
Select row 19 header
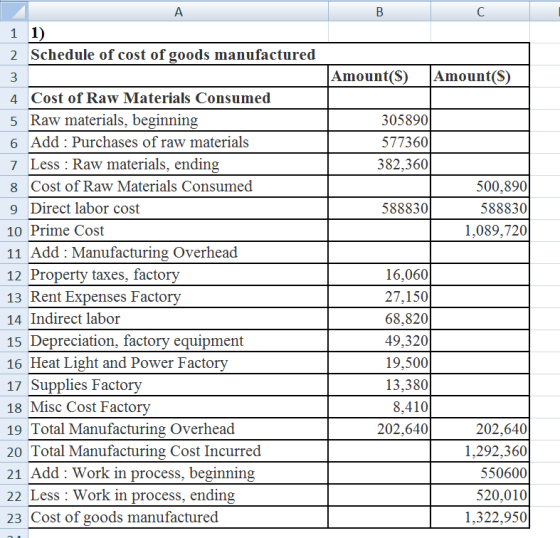tap(14, 429)
